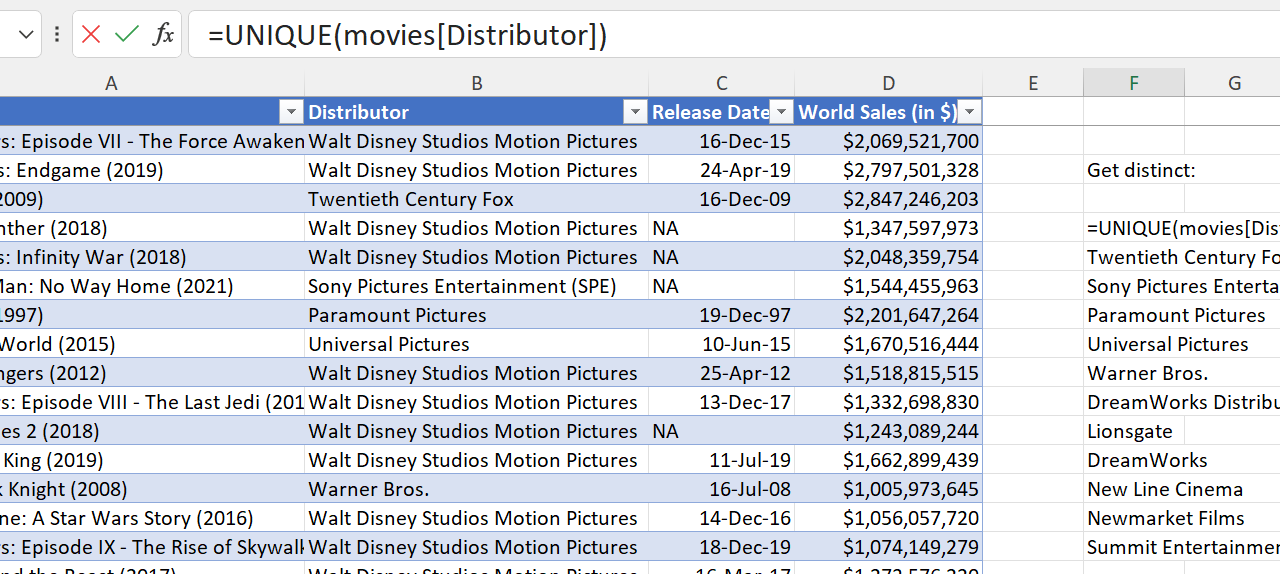Click the vertical dots handle beside the Name Box
The image size is (1280, 574).
point(57,35)
